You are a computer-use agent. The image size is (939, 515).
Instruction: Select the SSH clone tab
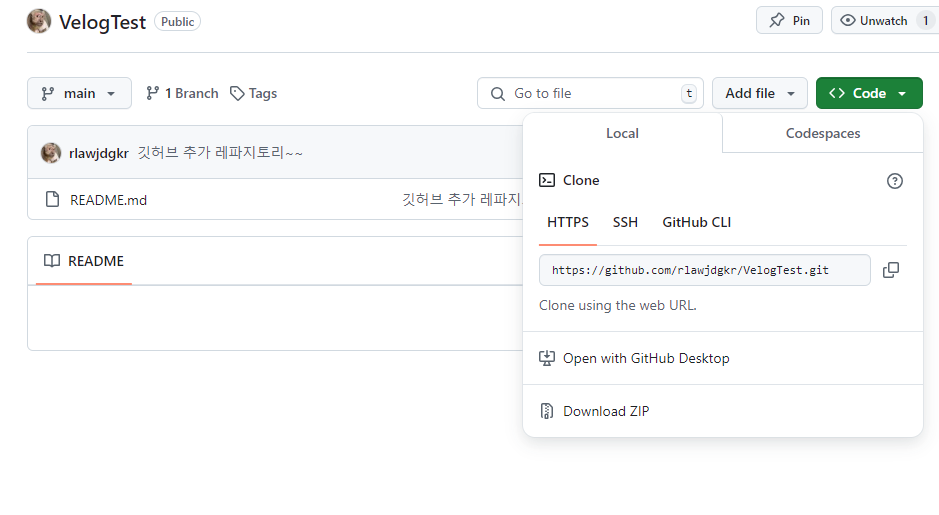click(625, 222)
